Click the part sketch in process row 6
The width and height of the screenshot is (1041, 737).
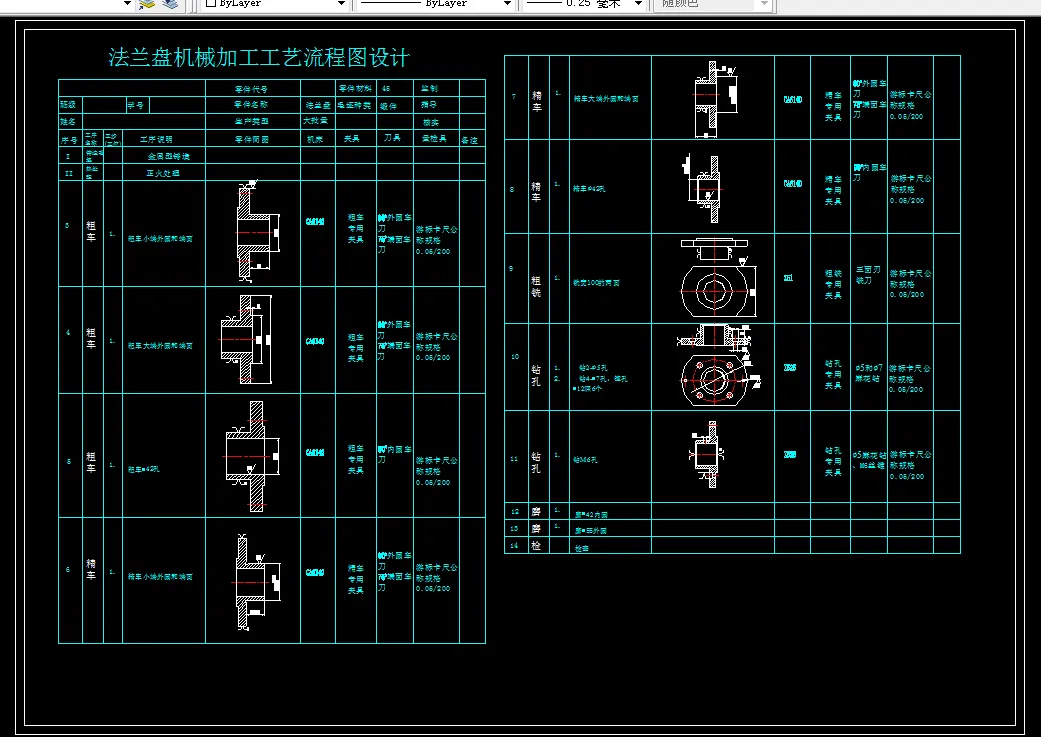click(258, 582)
